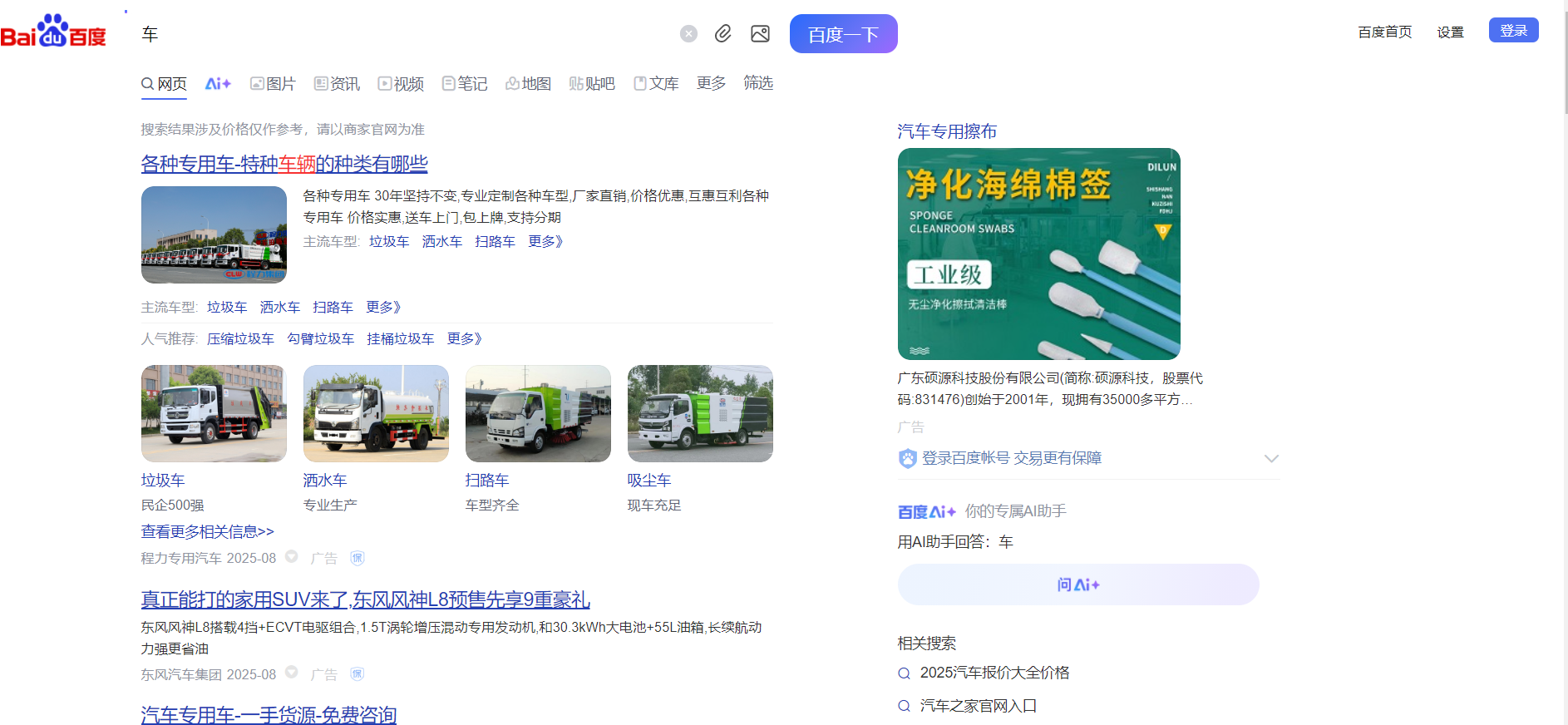Click 垃圾车 caption under the first truck photo
Image resolution: width=1568 pixels, height=725 pixels.
coord(163,480)
